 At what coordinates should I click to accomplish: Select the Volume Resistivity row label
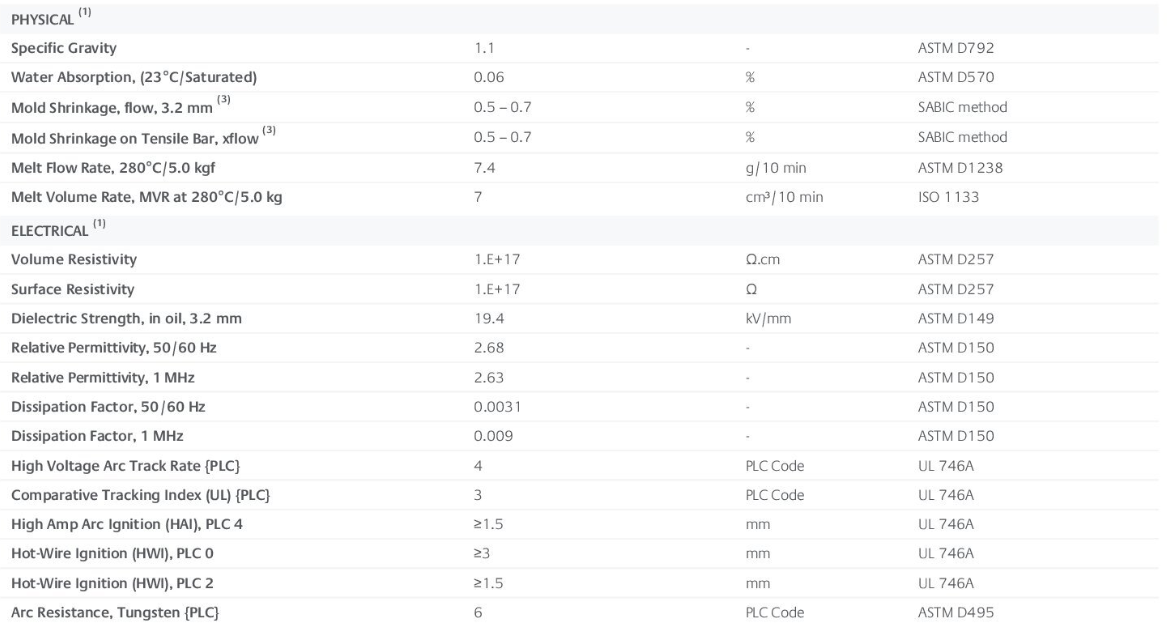coord(74,260)
